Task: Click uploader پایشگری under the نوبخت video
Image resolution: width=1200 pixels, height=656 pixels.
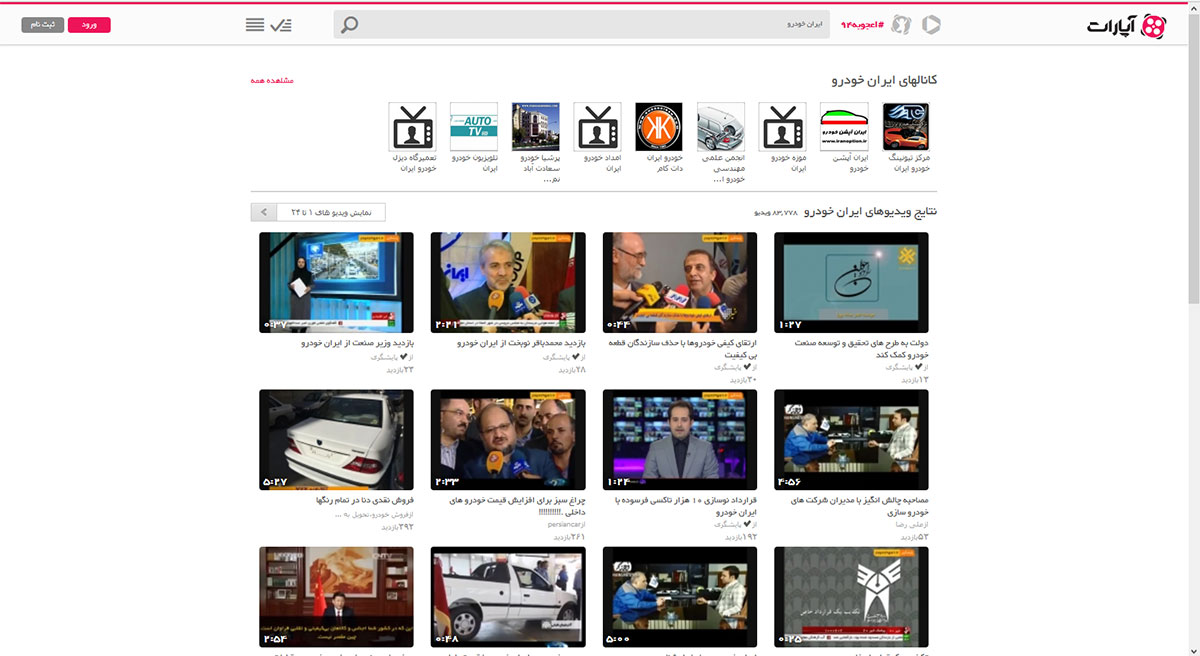Action: (x=555, y=356)
